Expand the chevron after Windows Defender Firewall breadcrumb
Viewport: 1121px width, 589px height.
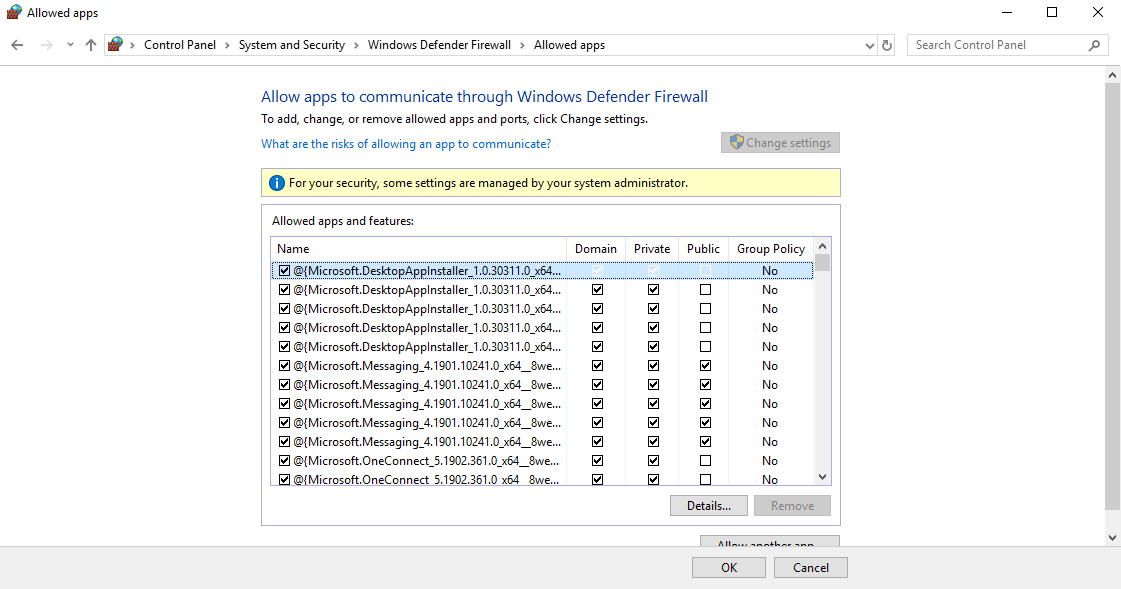[523, 45]
